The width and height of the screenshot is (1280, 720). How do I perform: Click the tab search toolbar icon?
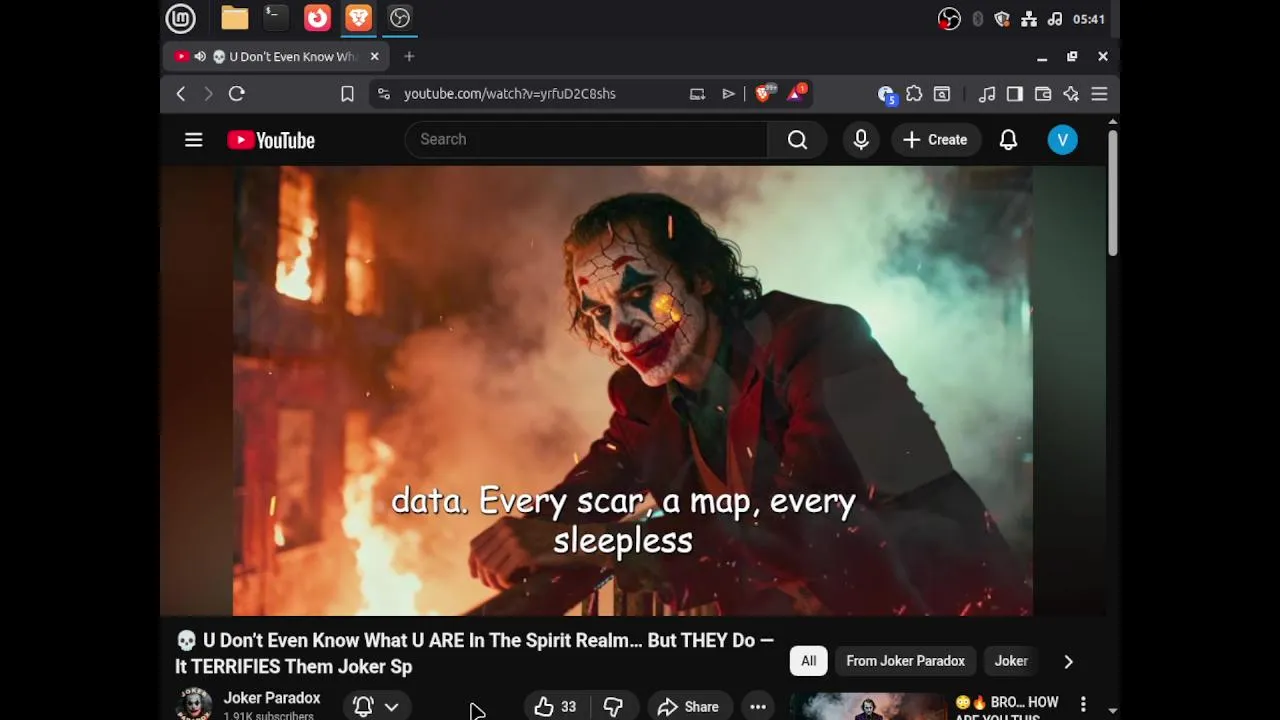tap(942, 94)
